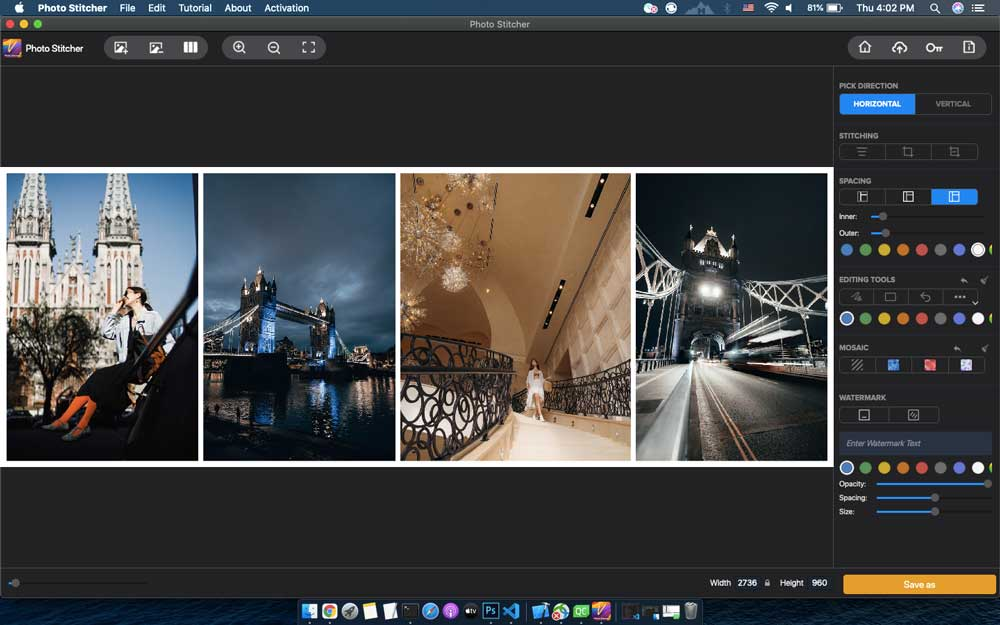Enable the first Spacing layout option
Screen dimensions: 1000x625
click(861, 196)
